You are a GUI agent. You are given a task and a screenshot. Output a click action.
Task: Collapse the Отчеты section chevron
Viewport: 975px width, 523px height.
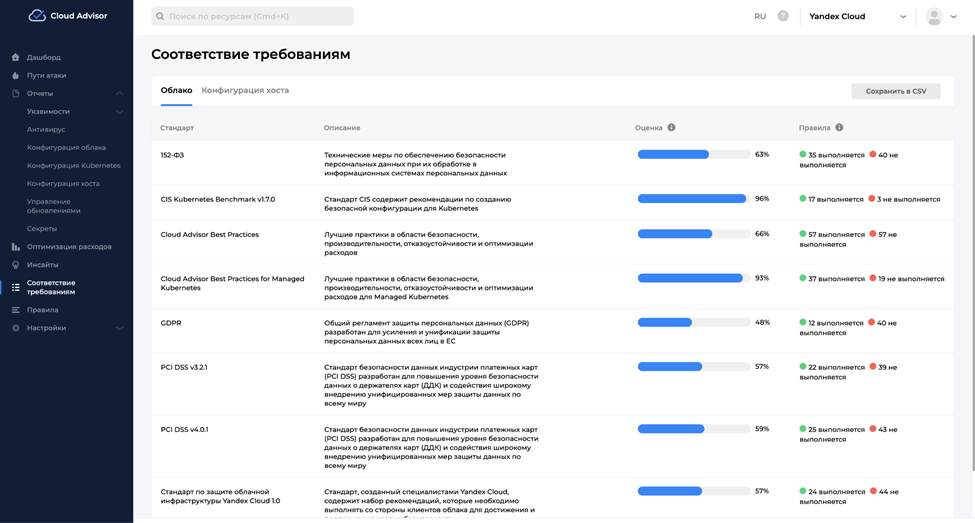tap(120, 94)
